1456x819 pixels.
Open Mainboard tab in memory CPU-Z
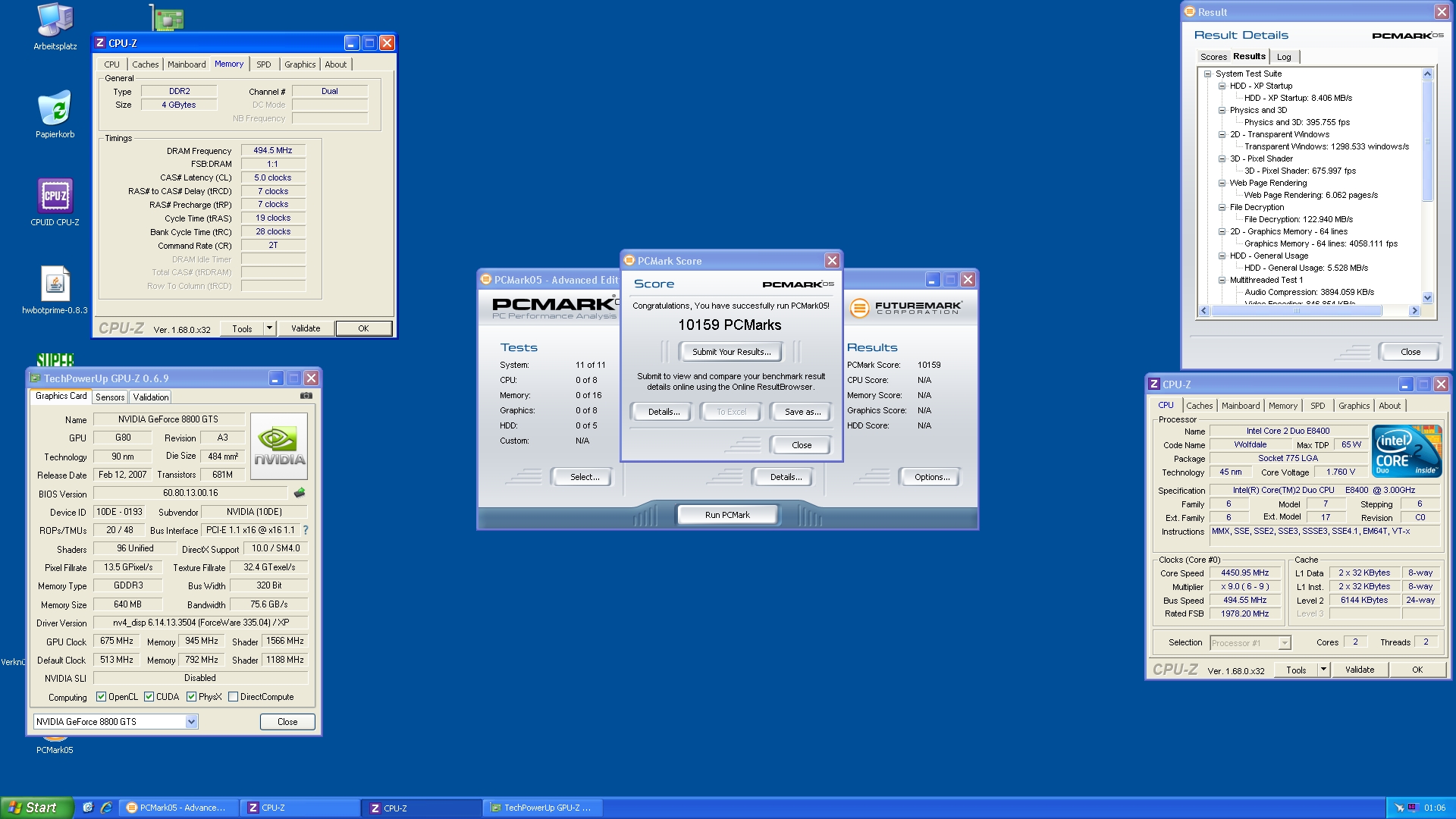click(x=187, y=64)
